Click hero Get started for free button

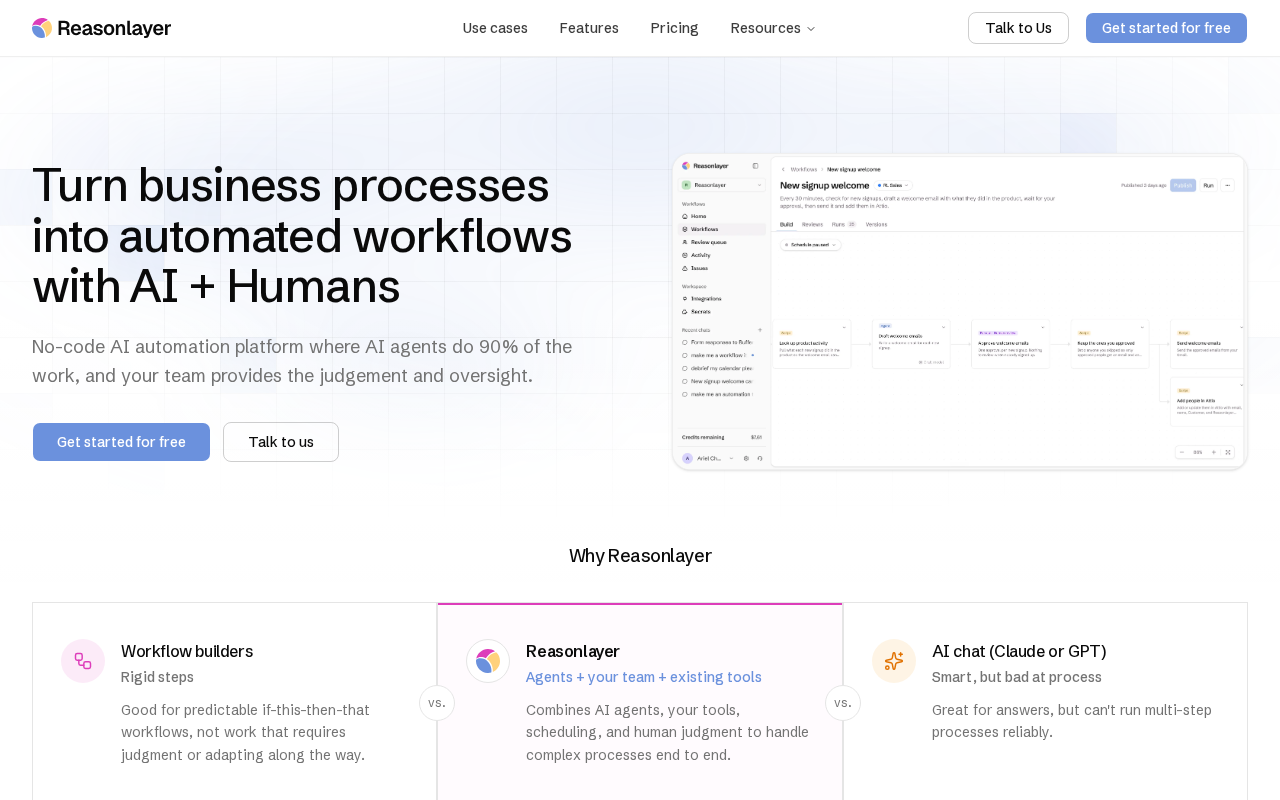121,442
